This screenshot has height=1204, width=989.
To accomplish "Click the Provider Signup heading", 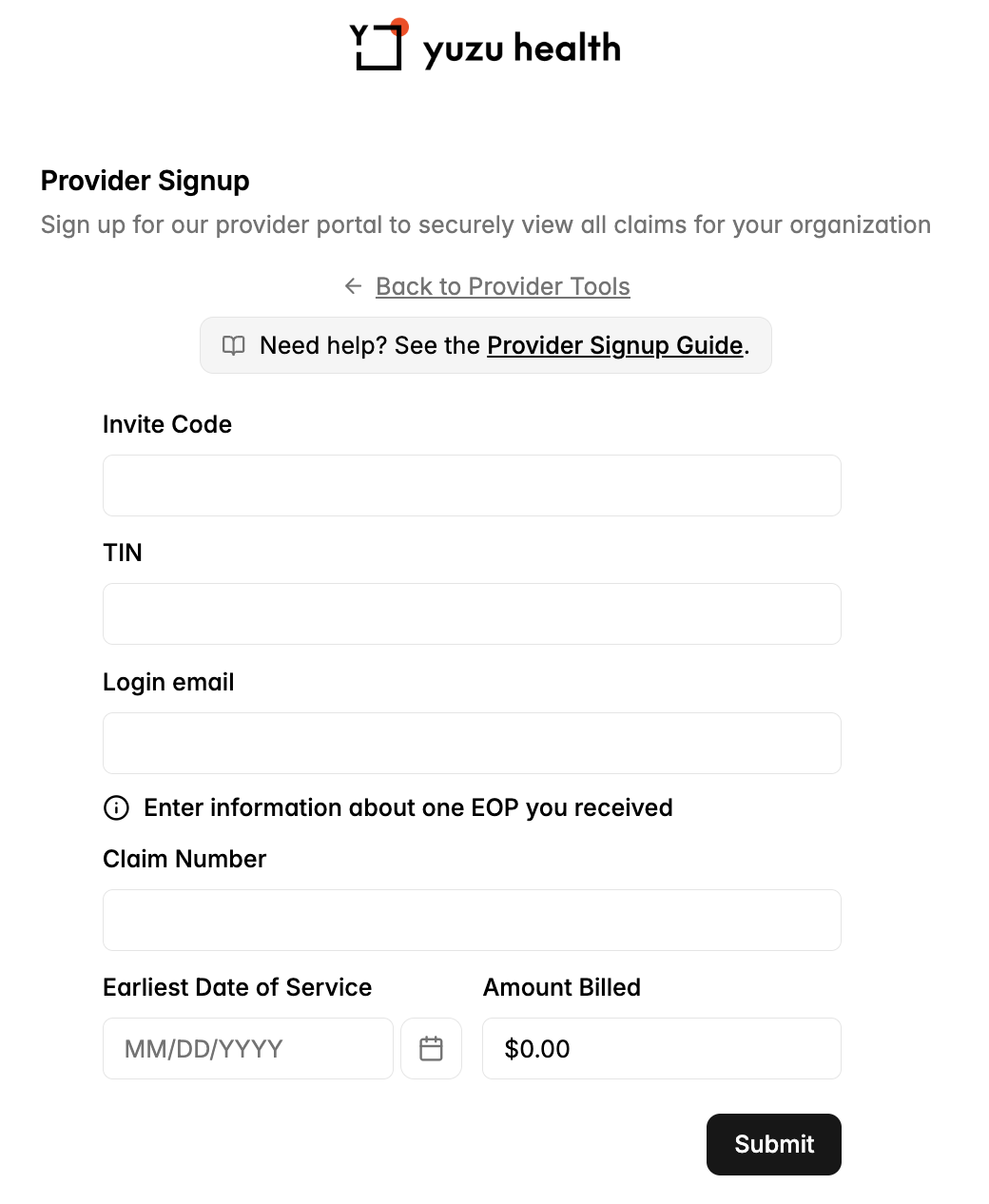I will (x=145, y=181).
